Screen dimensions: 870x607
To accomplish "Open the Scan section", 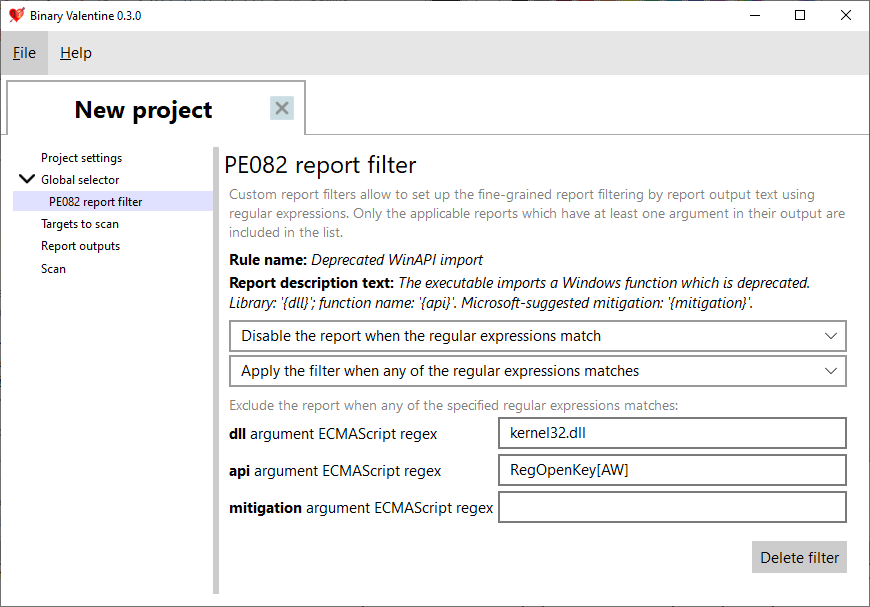I will 53,269.
